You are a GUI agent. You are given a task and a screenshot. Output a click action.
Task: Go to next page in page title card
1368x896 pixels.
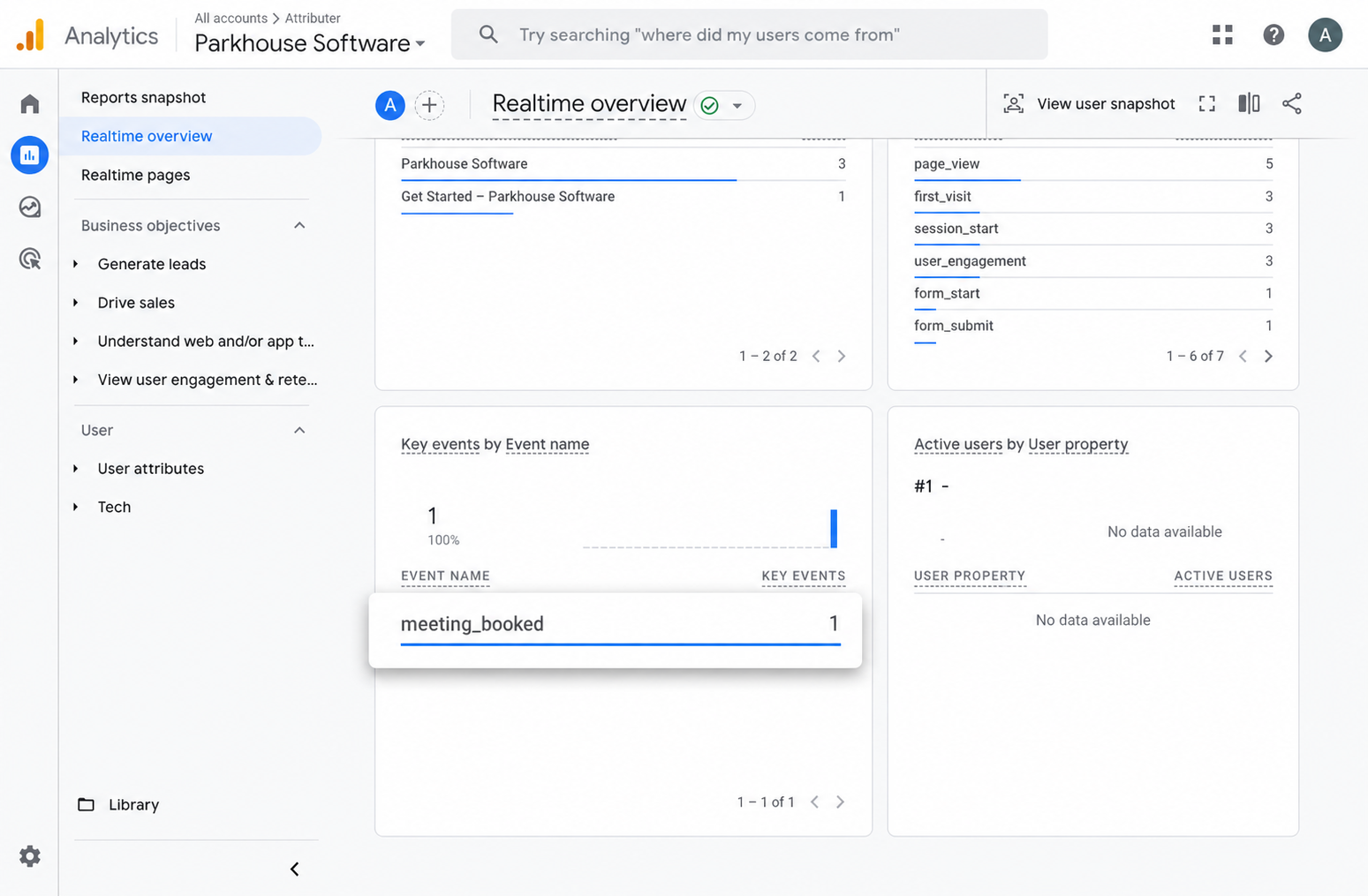point(842,356)
